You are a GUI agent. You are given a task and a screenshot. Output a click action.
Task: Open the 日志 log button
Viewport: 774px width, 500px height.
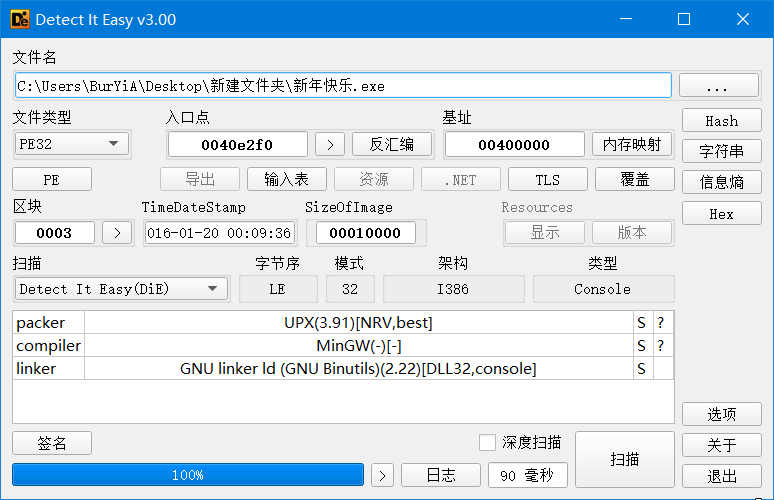point(441,475)
